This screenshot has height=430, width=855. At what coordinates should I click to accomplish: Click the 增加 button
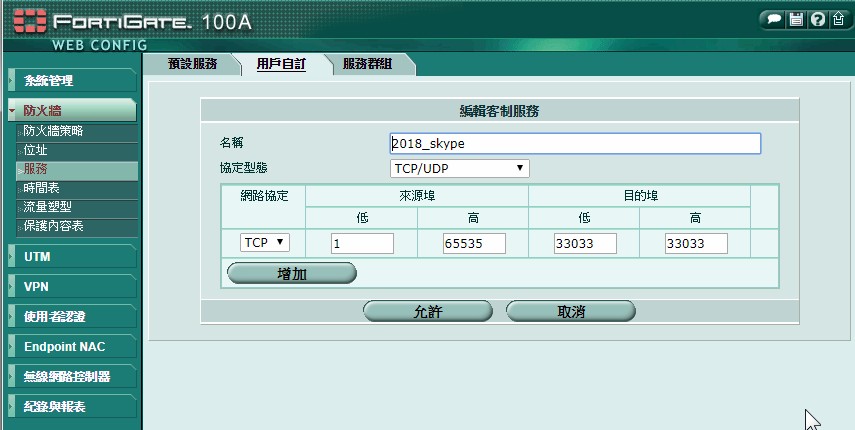292,274
